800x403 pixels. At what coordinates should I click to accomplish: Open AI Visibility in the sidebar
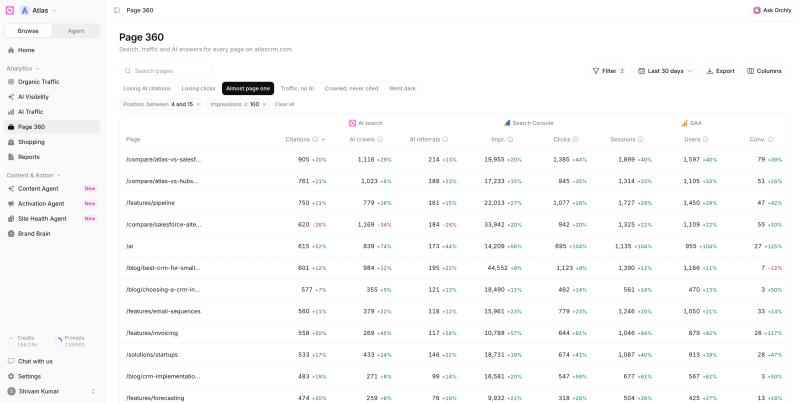click(x=53, y=96)
